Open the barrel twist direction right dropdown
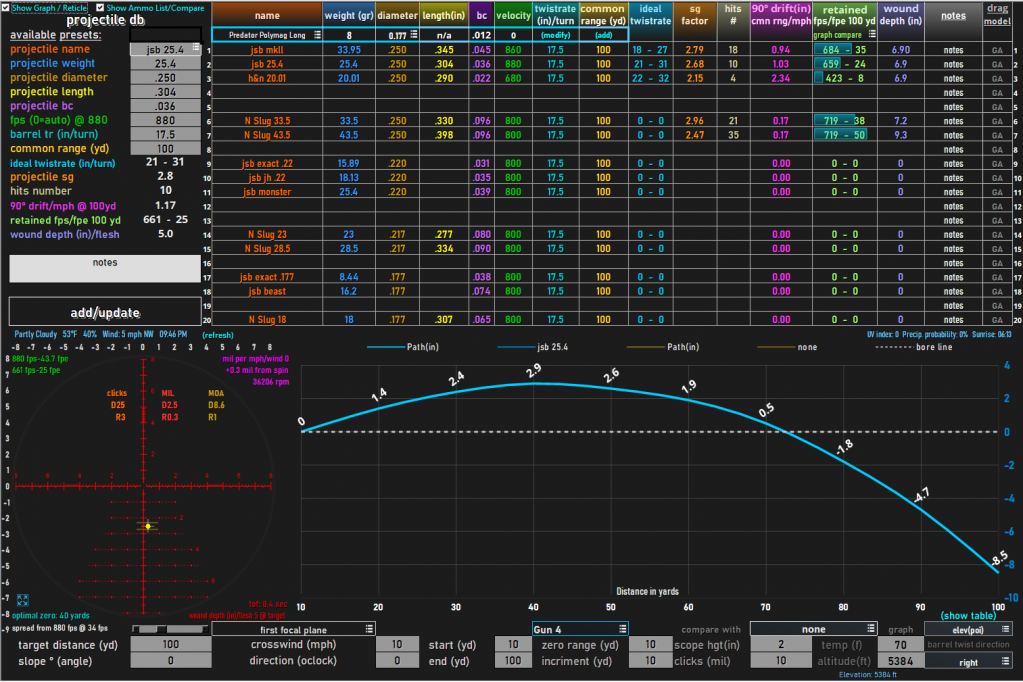Image resolution: width=1023 pixels, height=682 pixels. pyautogui.click(x=1005, y=662)
